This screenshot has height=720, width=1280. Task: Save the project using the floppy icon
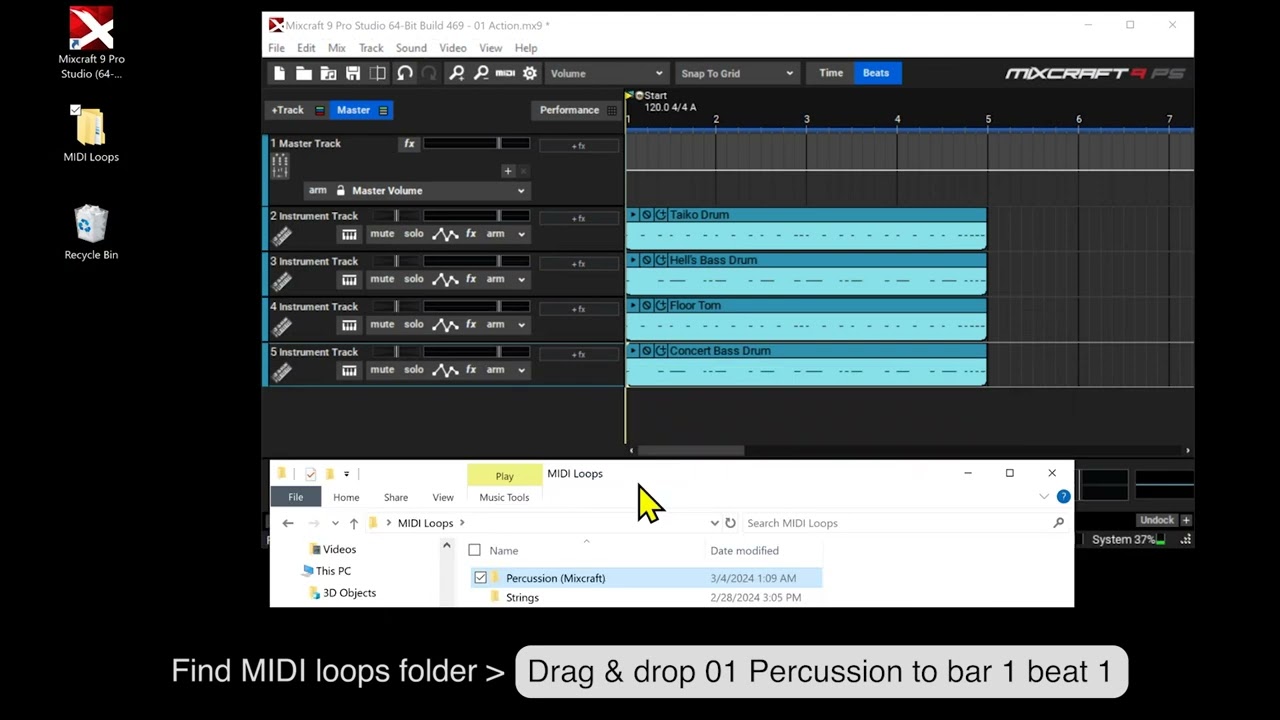[x=353, y=73]
